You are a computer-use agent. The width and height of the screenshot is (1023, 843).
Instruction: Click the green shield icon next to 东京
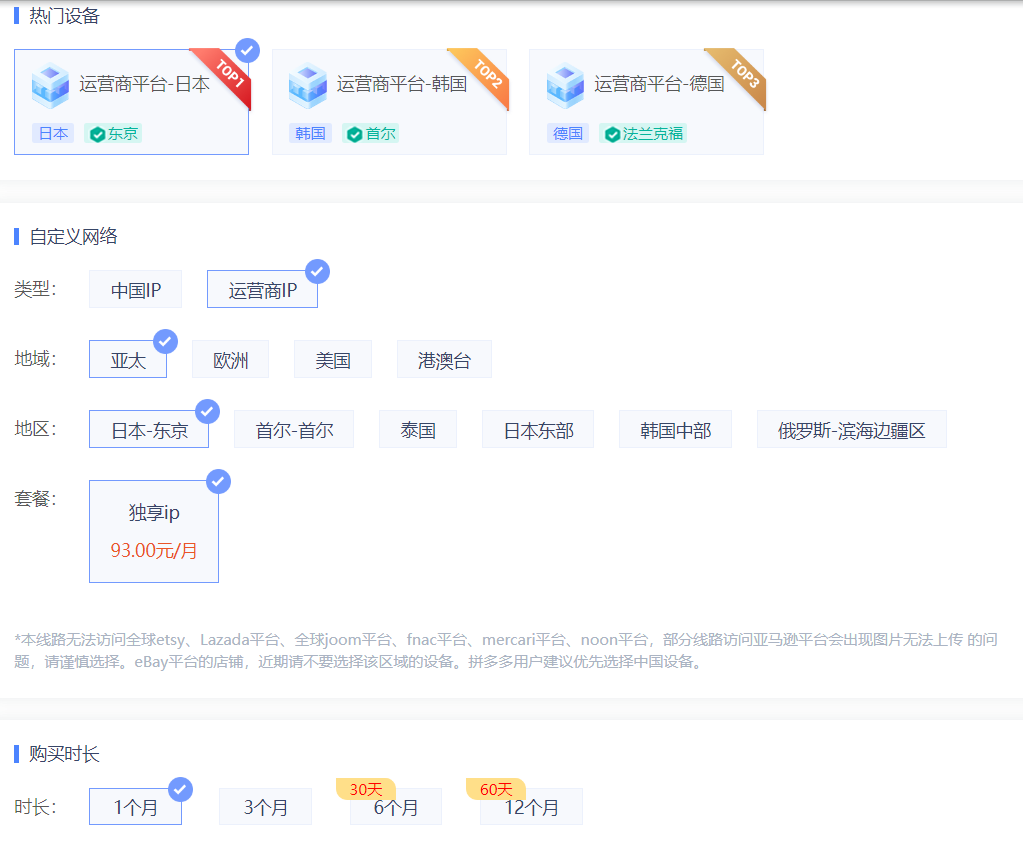tap(97, 134)
